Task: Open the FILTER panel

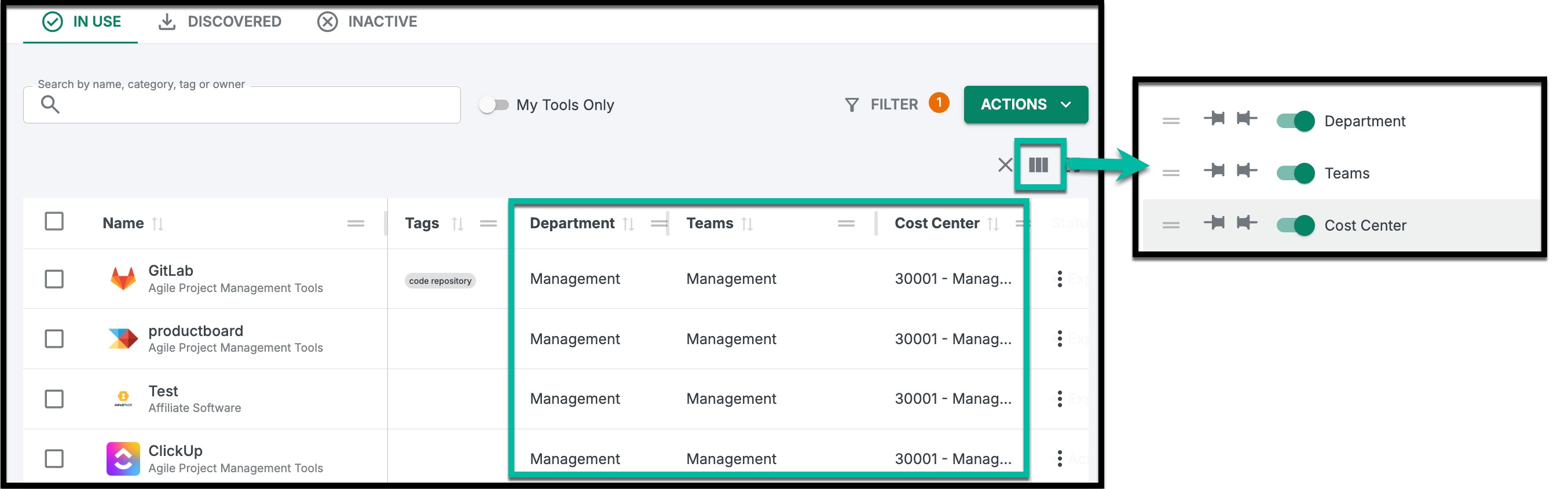Action: [881, 105]
